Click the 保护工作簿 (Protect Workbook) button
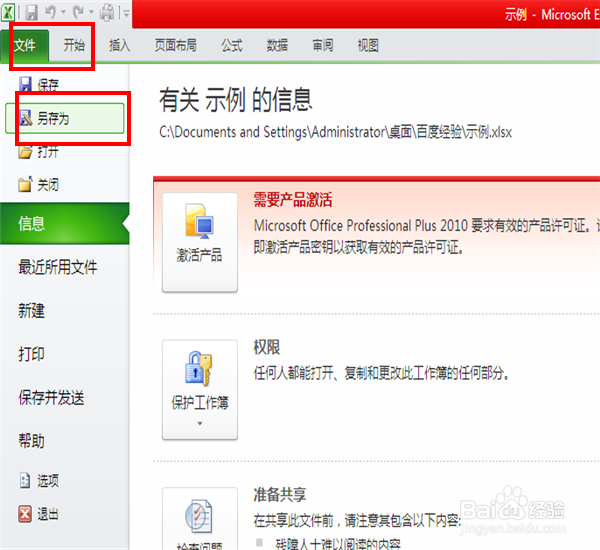Viewport: 600px width, 550px height. [200, 390]
